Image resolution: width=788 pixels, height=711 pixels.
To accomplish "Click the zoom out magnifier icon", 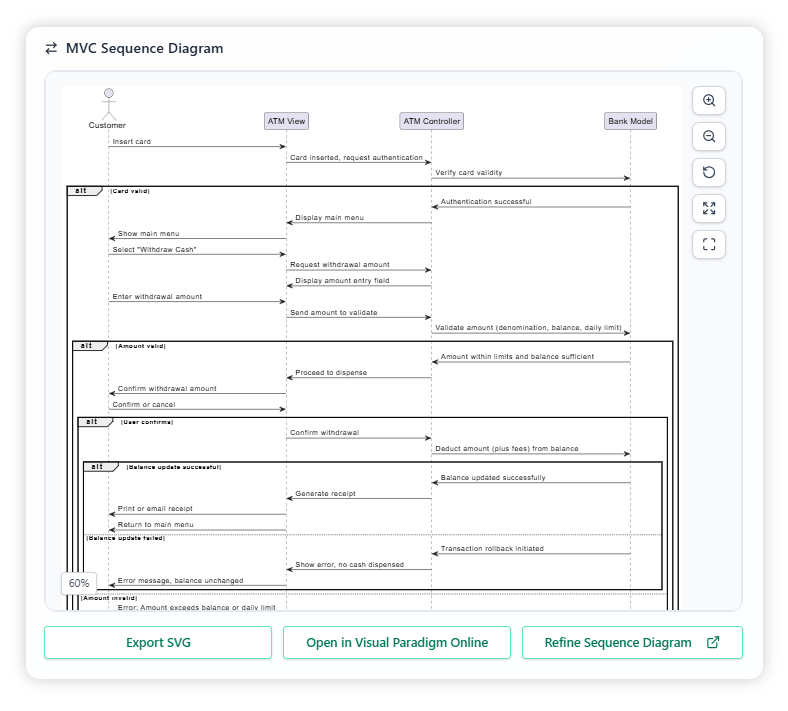I will pyautogui.click(x=709, y=137).
